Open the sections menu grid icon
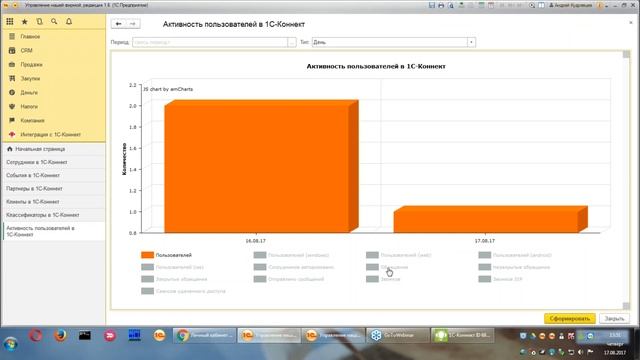This screenshot has width=640, height=360. tap(10, 22)
